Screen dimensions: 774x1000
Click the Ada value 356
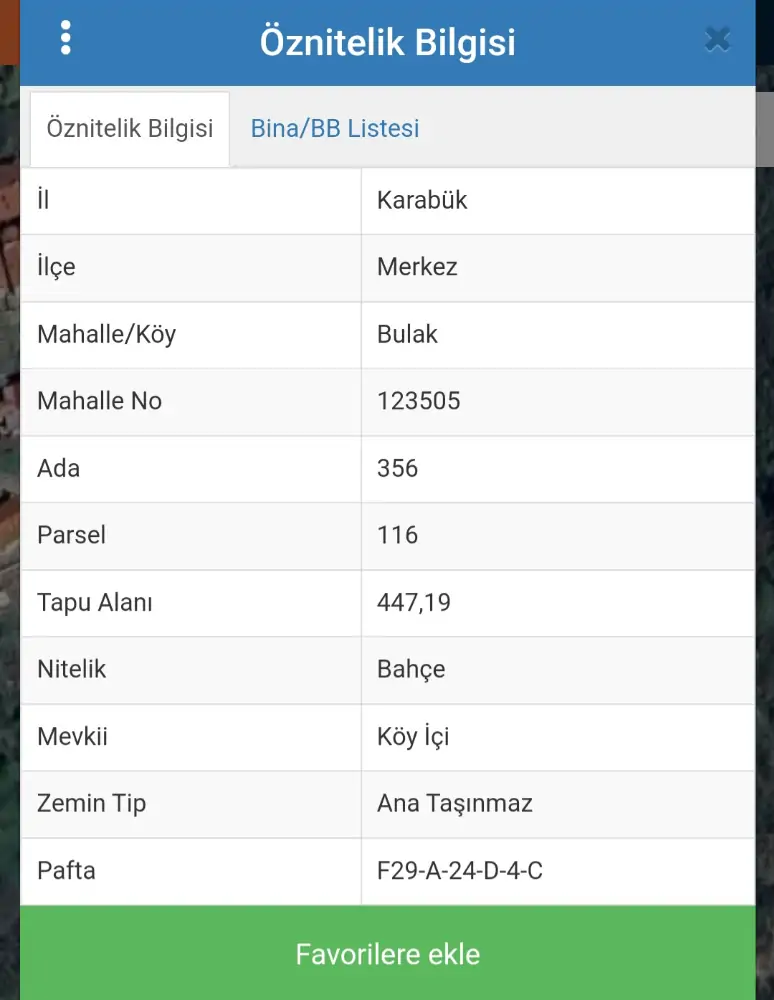[397, 468]
